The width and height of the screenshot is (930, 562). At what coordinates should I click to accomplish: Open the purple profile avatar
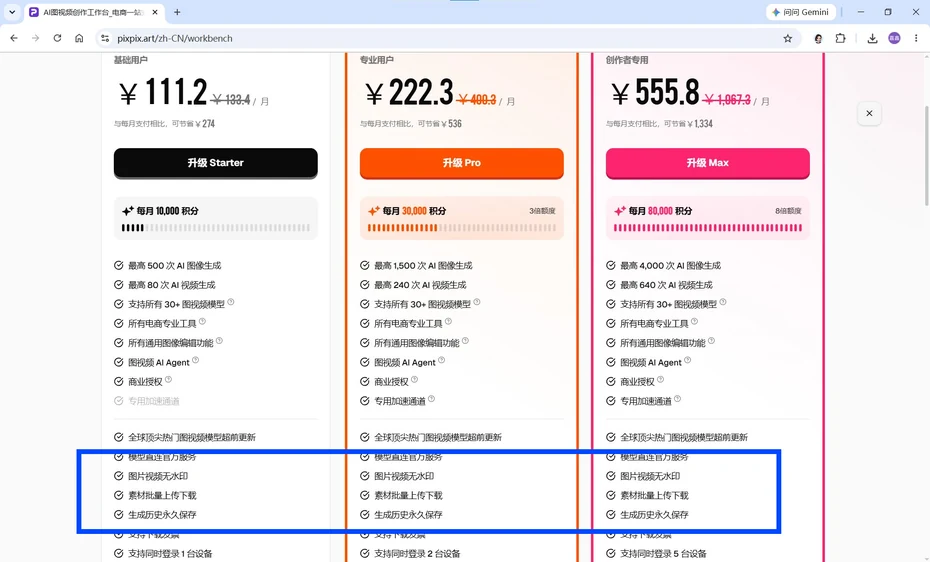[894, 38]
